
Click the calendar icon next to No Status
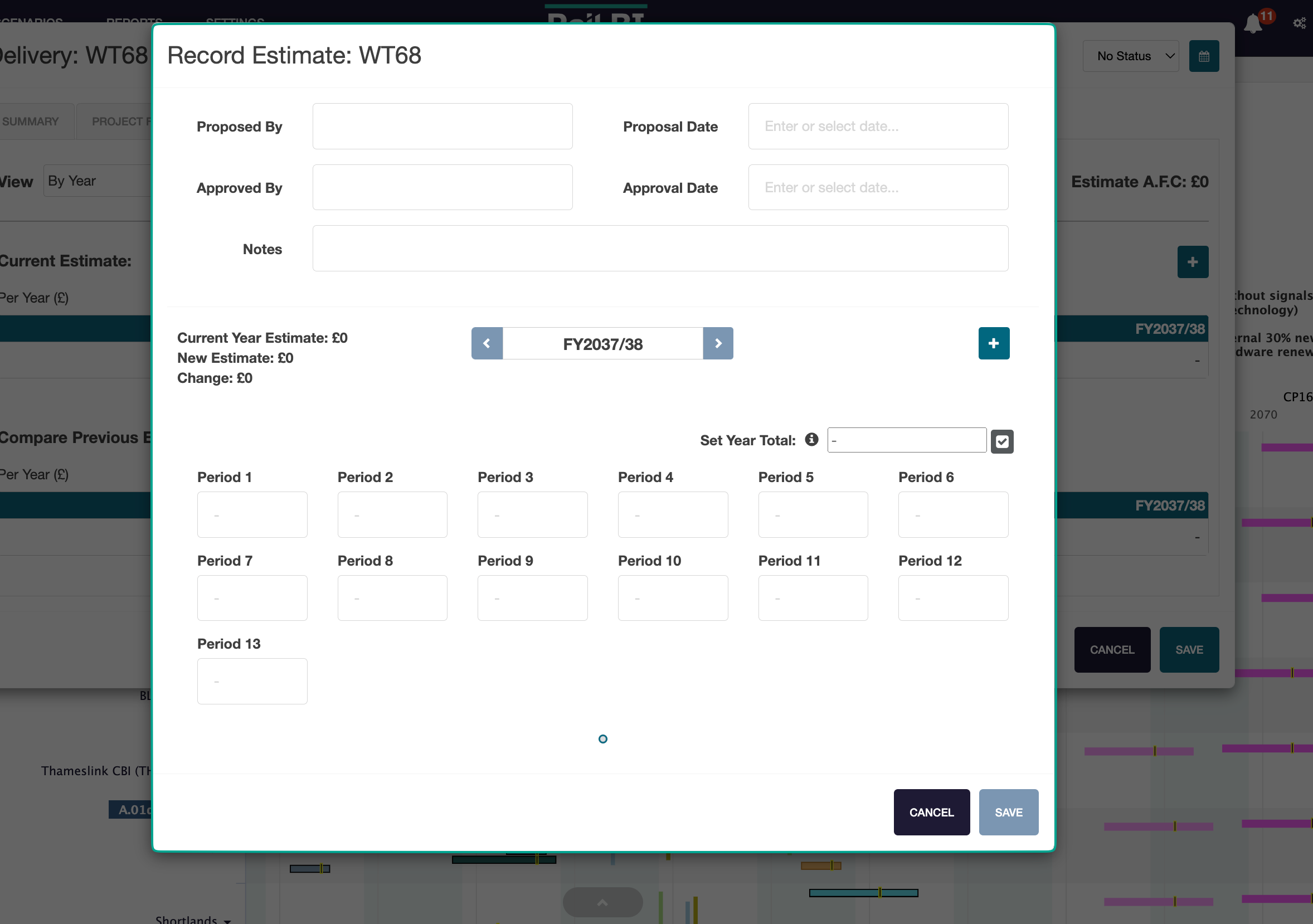click(x=1204, y=56)
